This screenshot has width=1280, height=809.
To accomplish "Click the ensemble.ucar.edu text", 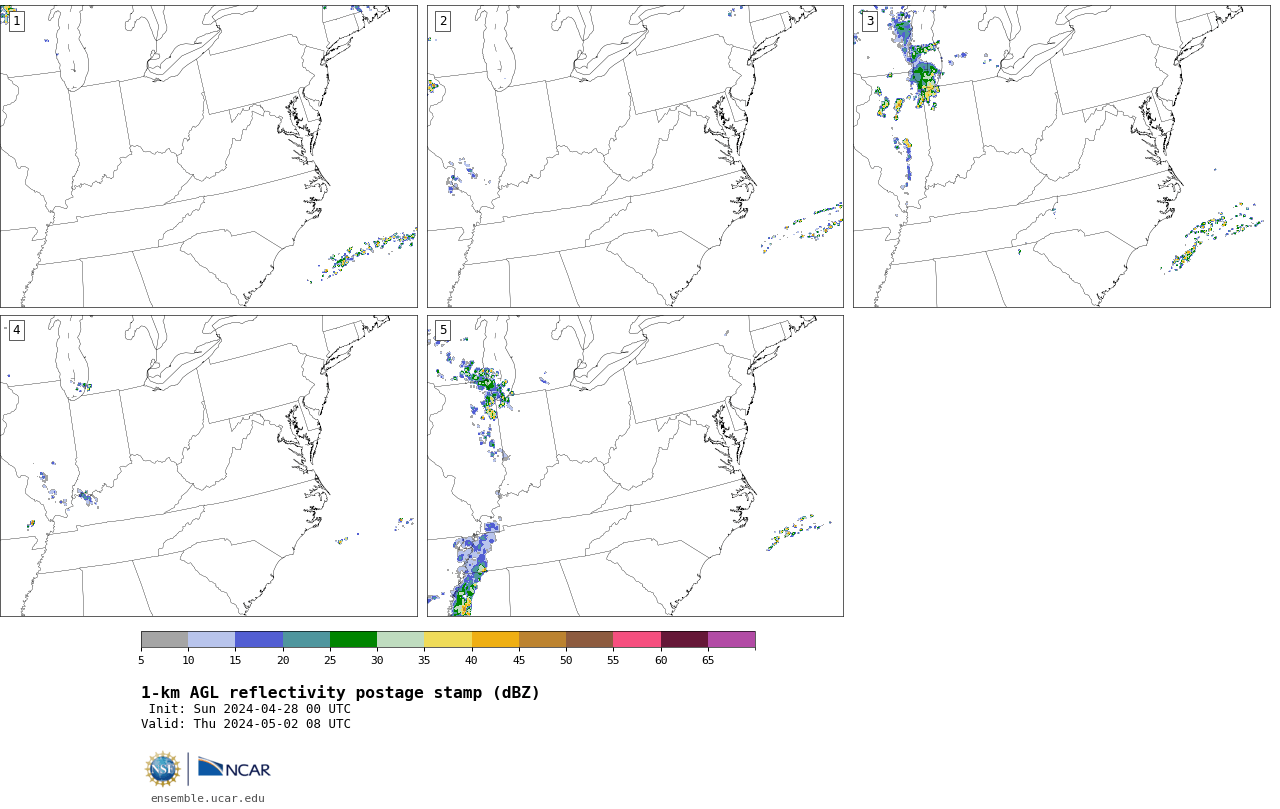I will click(x=208, y=798).
